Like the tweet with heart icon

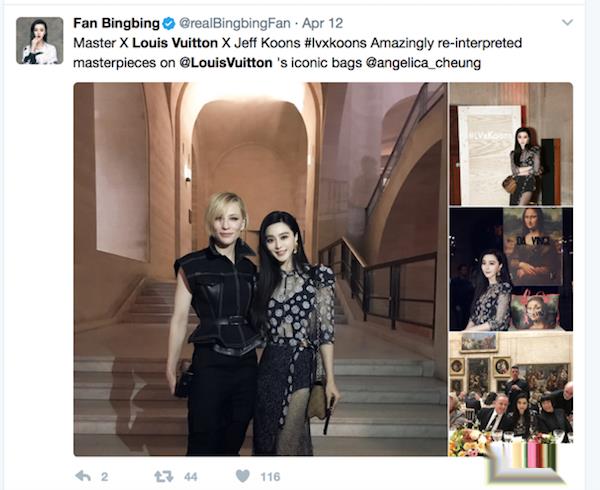[x=243, y=476]
